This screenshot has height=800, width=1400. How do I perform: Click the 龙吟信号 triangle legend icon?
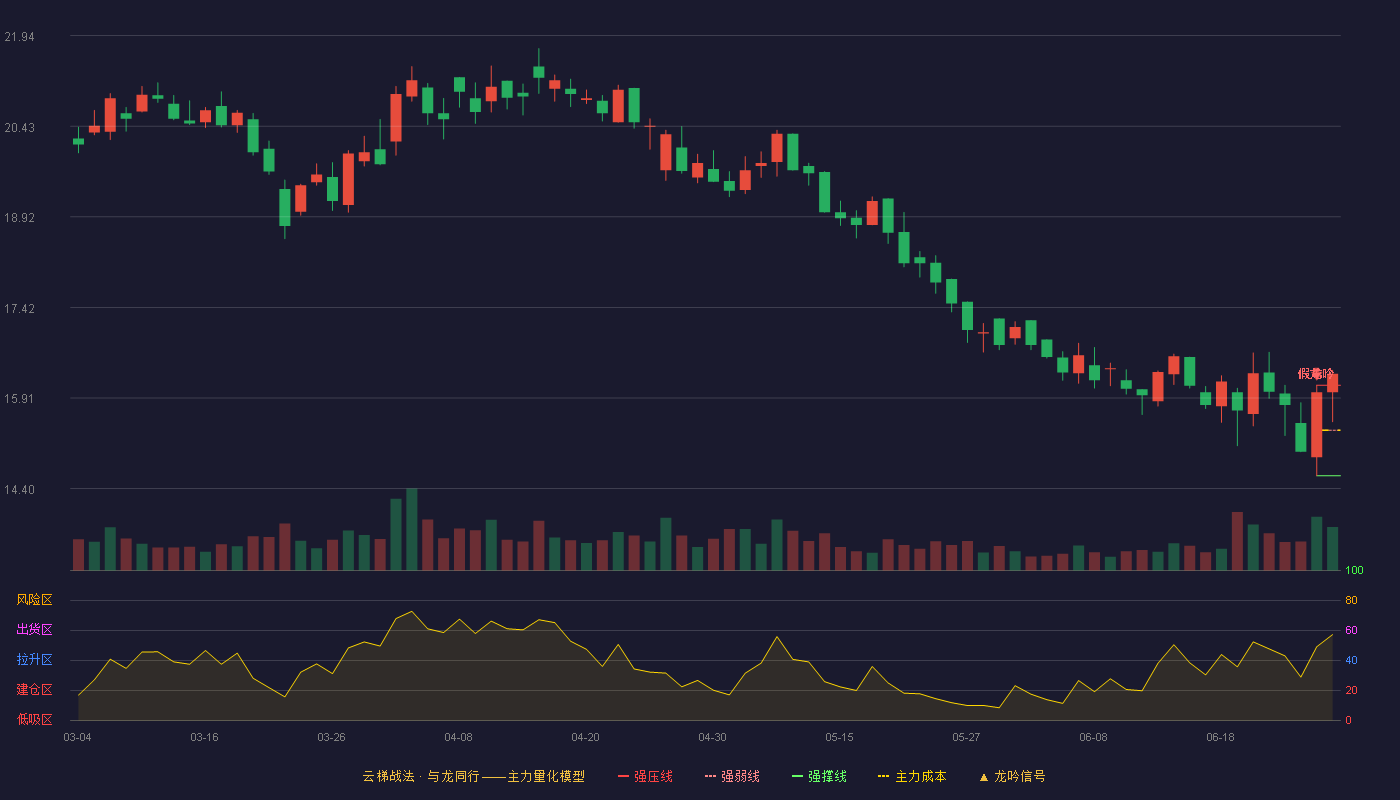[x=984, y=777]
